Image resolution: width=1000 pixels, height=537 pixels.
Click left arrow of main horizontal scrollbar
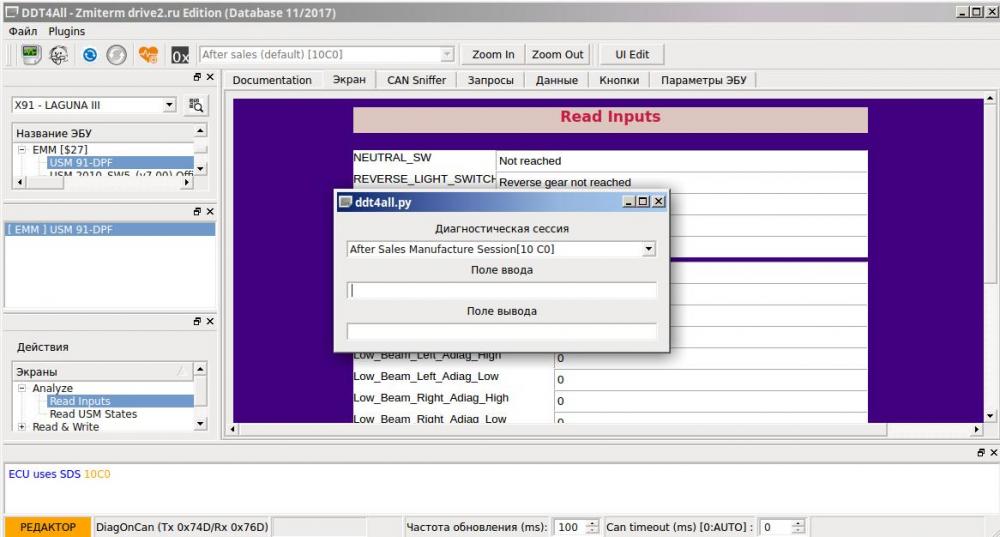click(233, 430)
